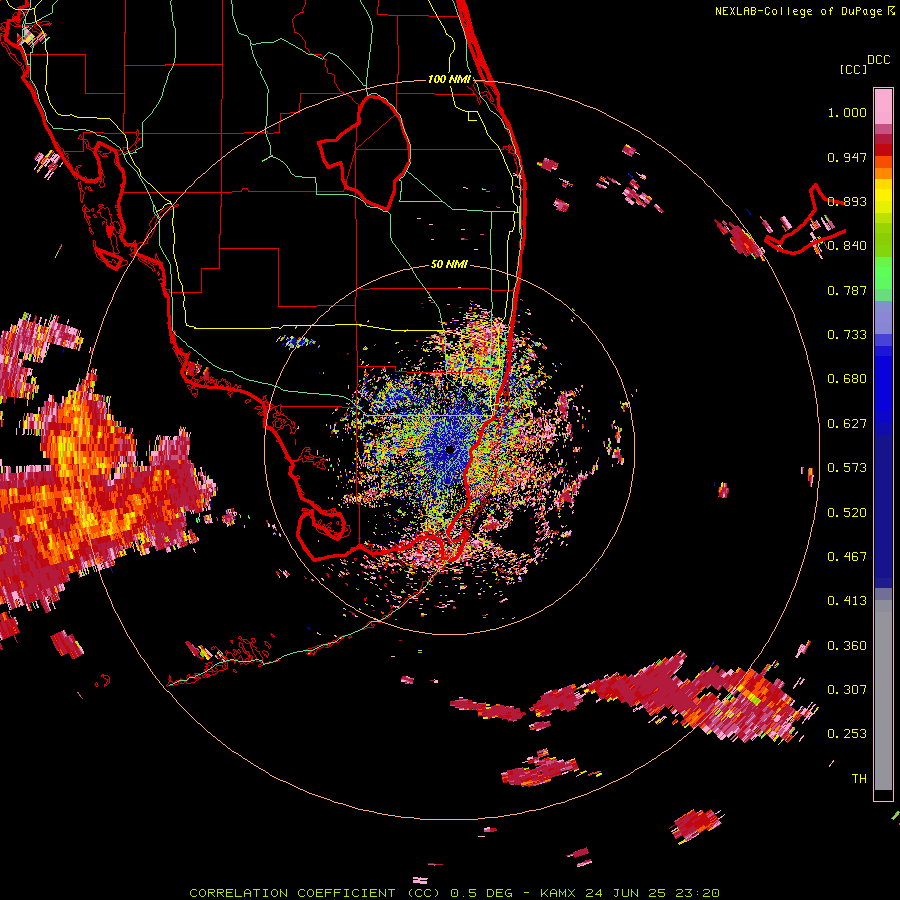Viewport: 900px width, 900px height.
Task: Select the 0.947 scale value
Action: point(847,157)
